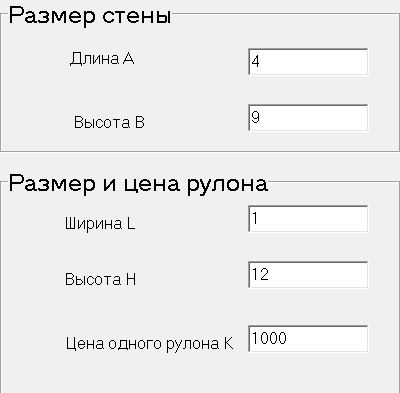This screenshot has width=400, height=393.
Task: Click the Высота B label text
Action: pyautogui.click(x=109, y=122)
